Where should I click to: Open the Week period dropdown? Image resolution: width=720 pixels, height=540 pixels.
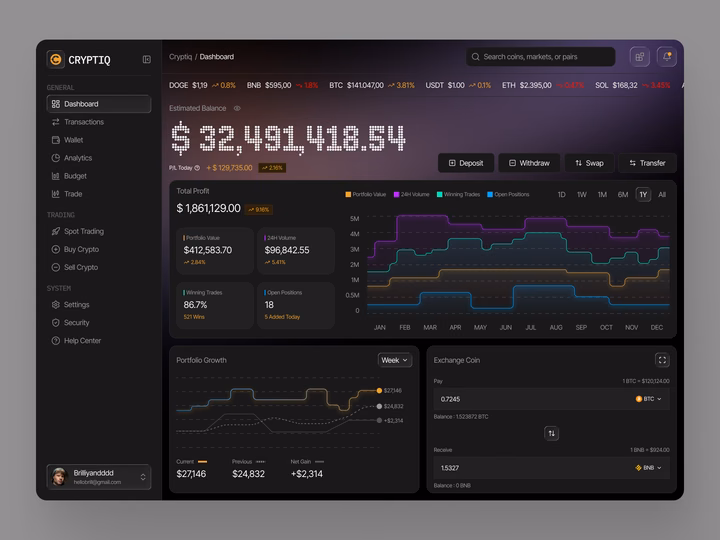pos(394,360)
